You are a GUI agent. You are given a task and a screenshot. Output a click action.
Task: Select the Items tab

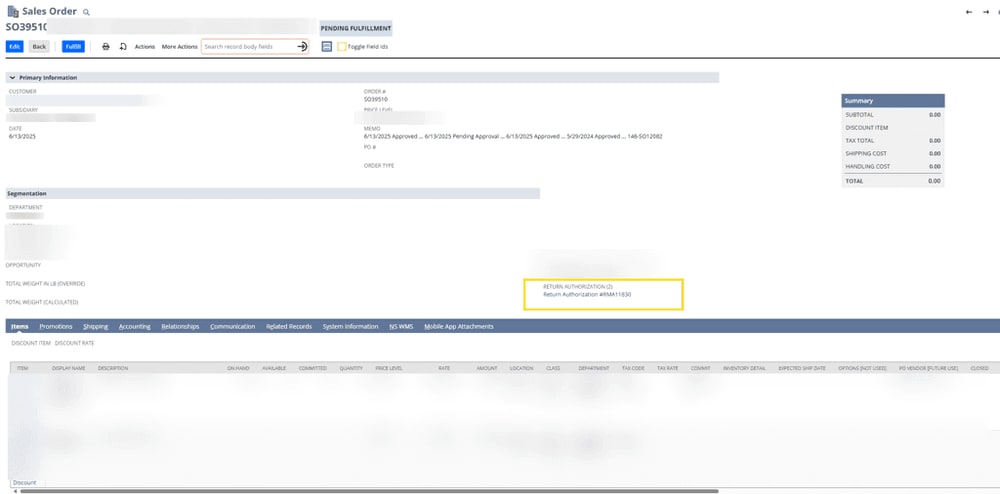(20, 326)
